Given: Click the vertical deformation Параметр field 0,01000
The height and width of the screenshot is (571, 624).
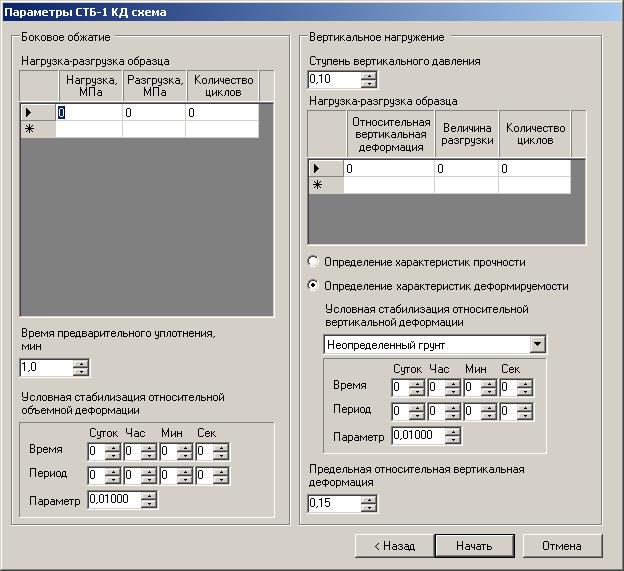Looking at the screenshot, I should 419,435.
